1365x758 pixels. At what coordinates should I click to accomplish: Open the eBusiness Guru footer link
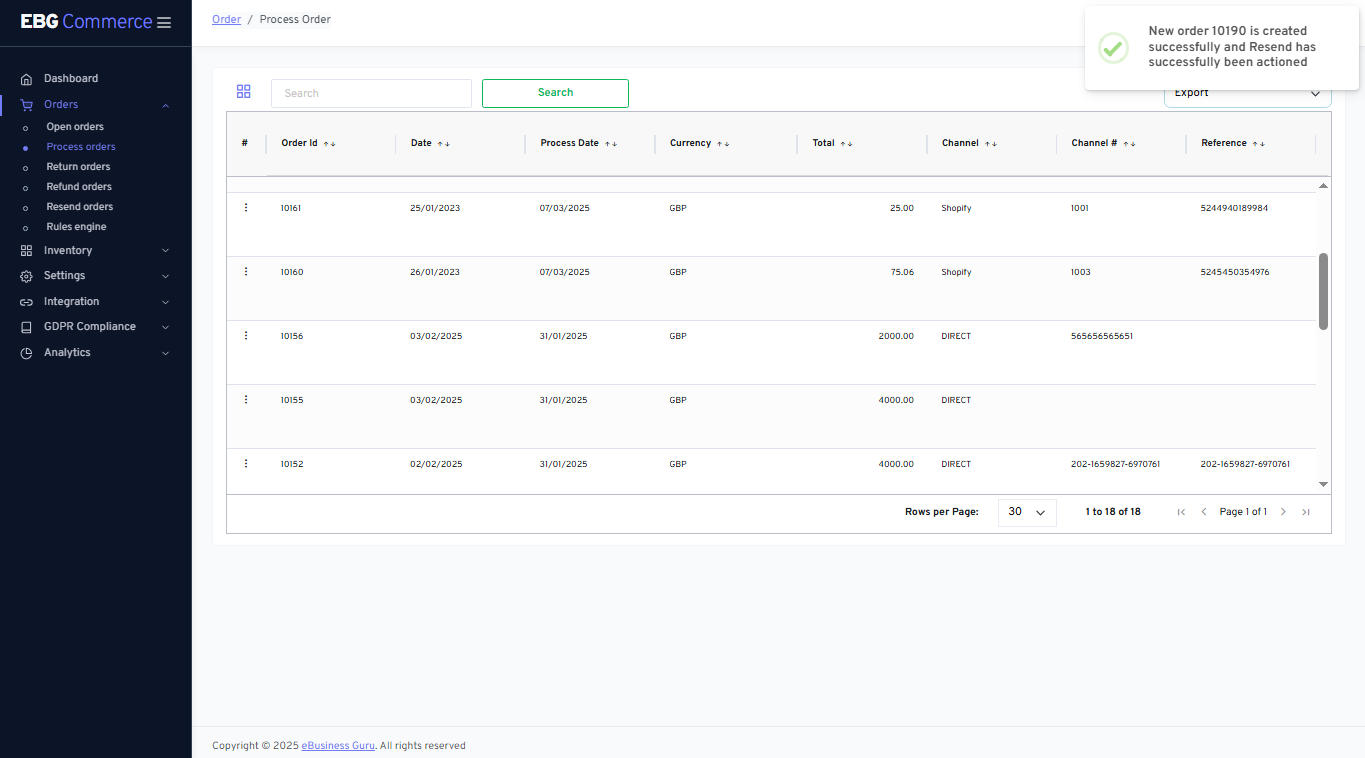pyautogui.click(x=338, y=746)
